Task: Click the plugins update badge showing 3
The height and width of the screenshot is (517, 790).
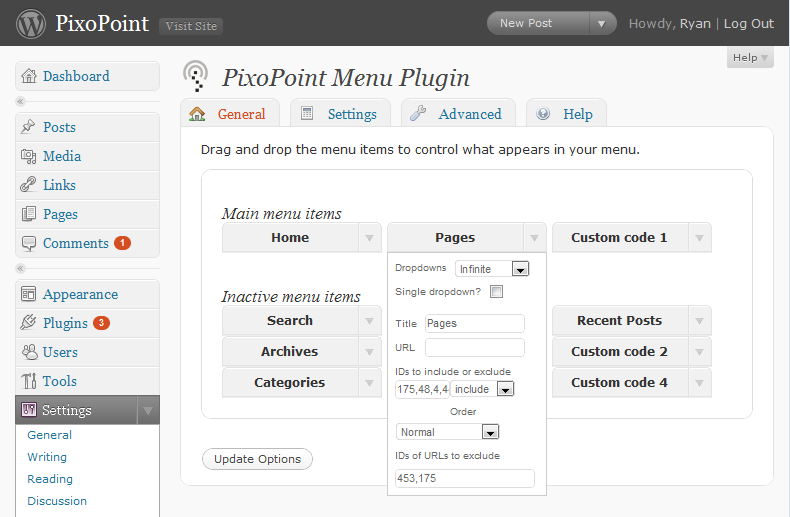Action: (101, 322)
